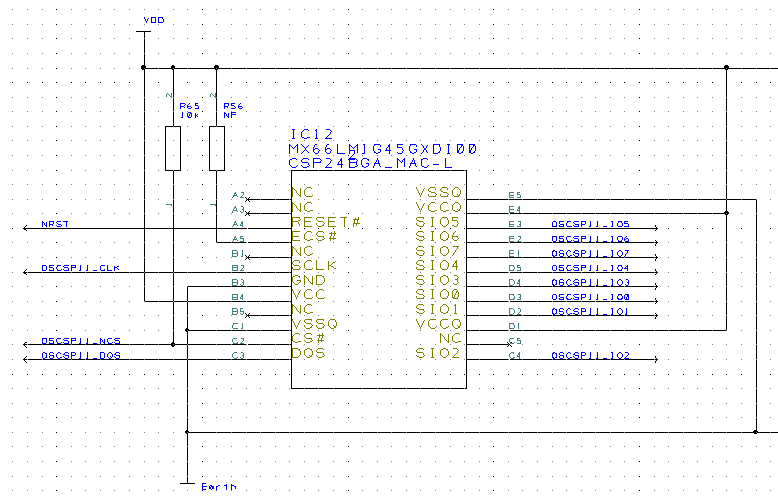This screenshot has width=778, height=498.
Task: Select pin number C3 on IC12
Action: 238,356
